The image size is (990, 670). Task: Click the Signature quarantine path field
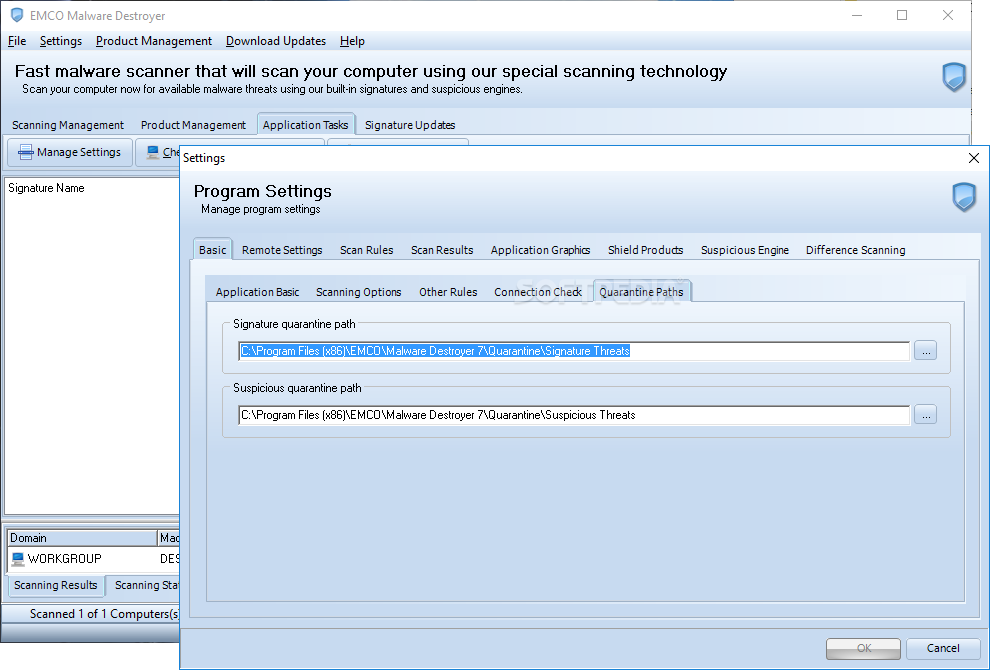[x=574, y=351]
